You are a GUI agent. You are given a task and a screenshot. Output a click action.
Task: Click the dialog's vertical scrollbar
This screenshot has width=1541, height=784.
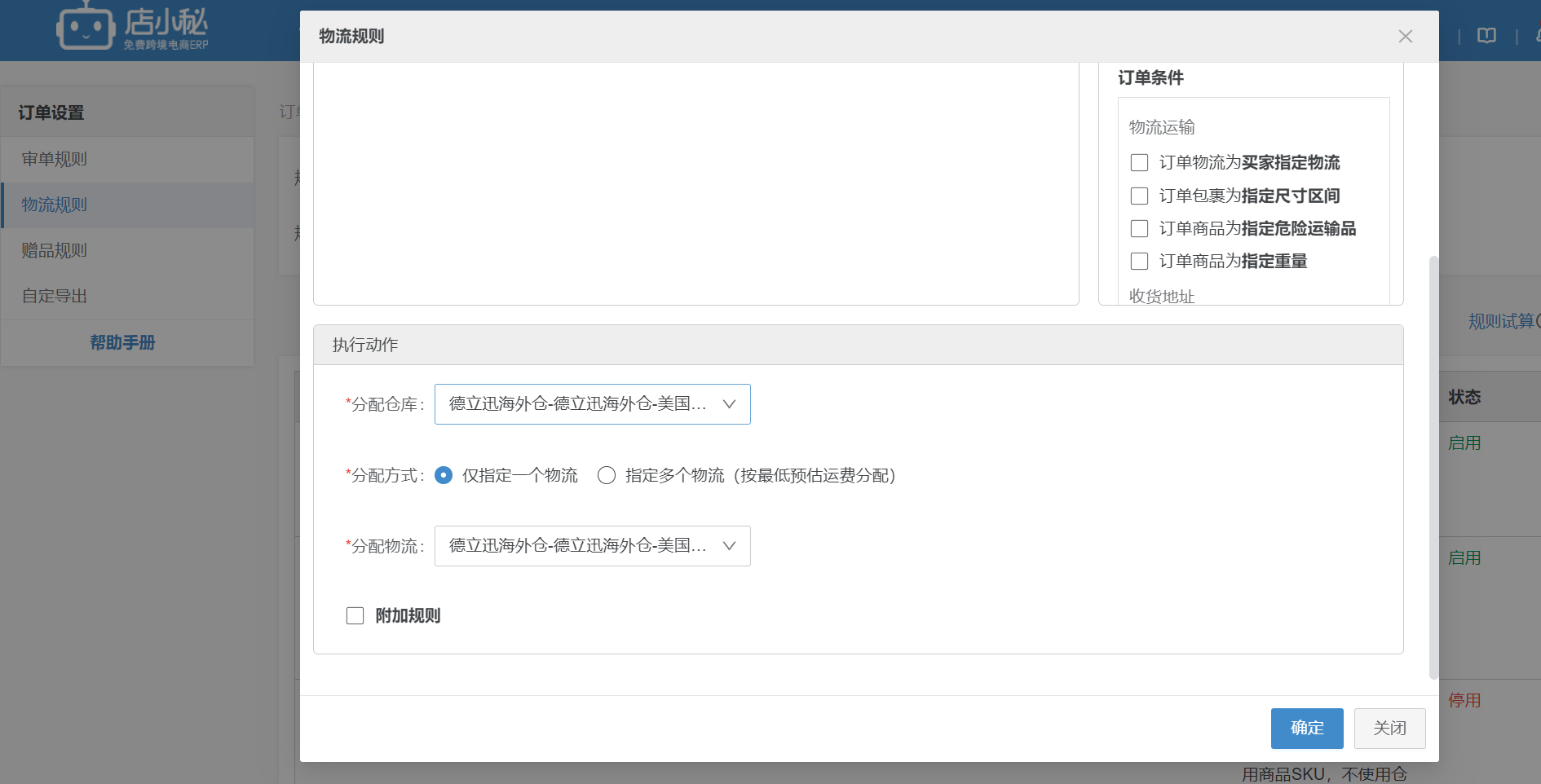(x=1433, y=466)
